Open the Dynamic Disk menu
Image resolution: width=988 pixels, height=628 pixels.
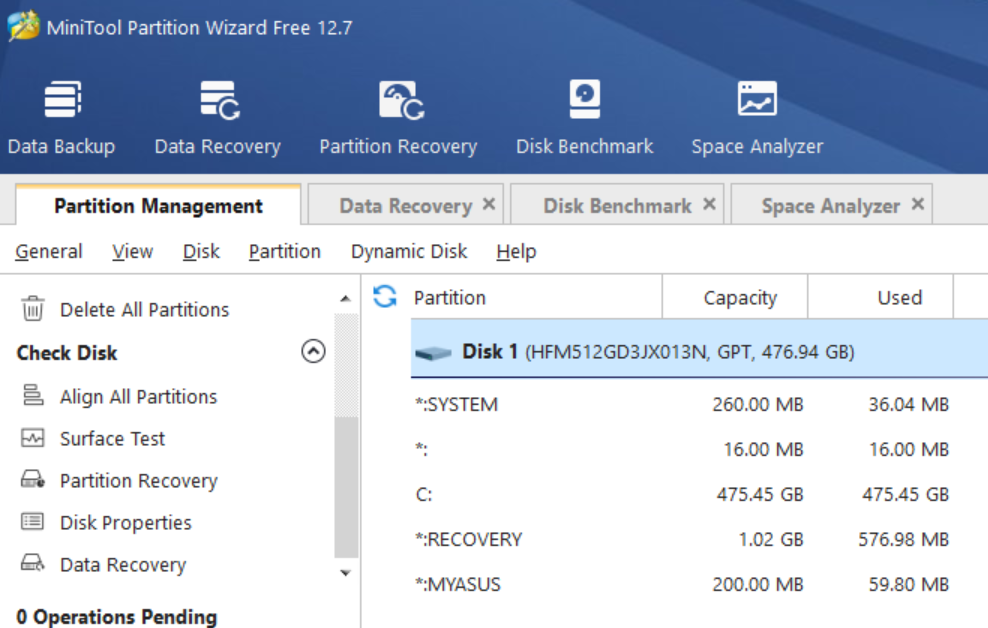409,251
